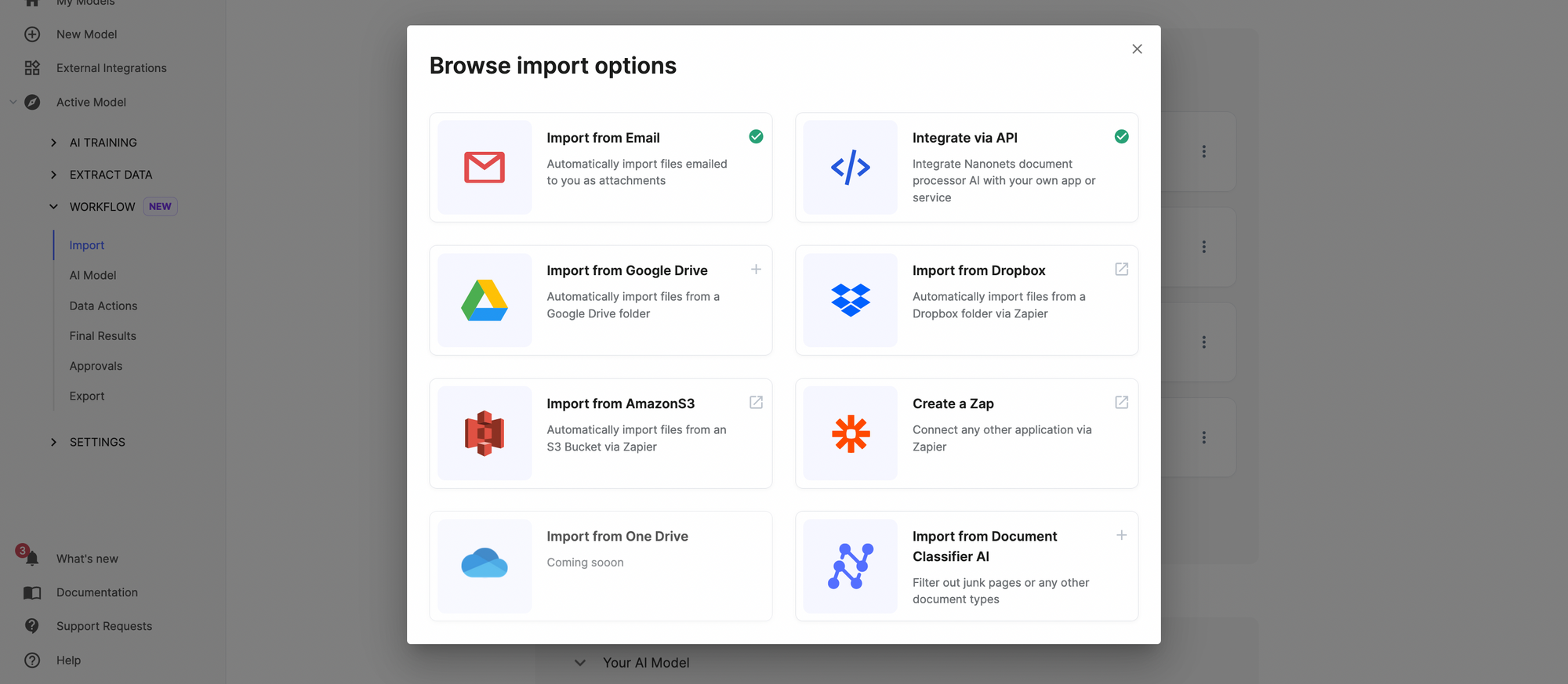Viewport: 1568px width, 684px height.
Task: Click the OneDrive cloud icon
Action: (x=485, y=563)
